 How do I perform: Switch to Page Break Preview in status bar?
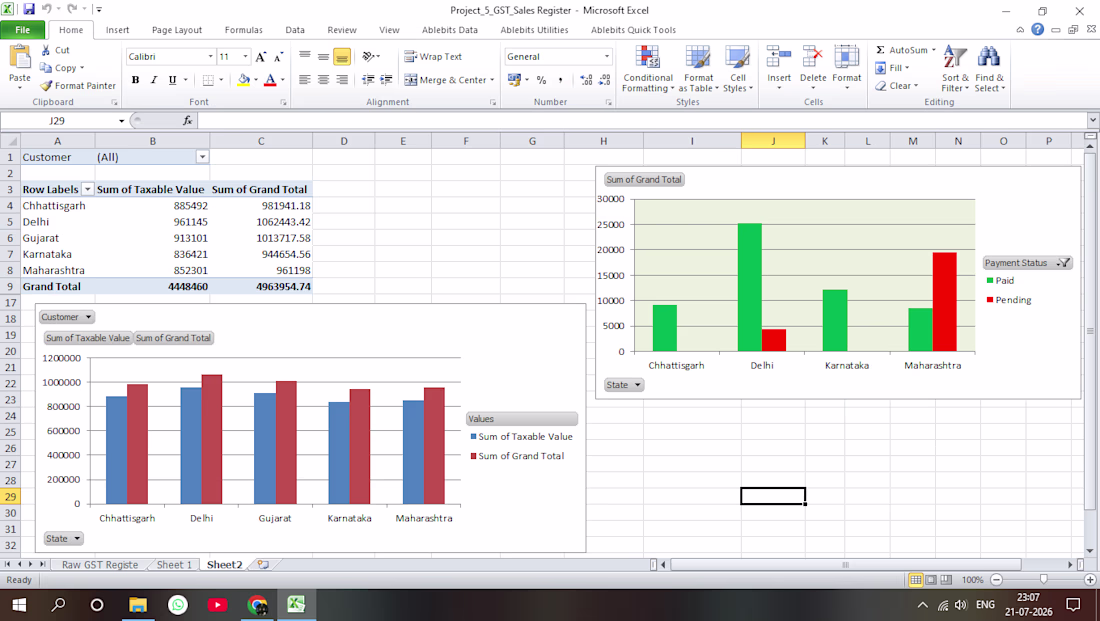(x=946, y=580)
